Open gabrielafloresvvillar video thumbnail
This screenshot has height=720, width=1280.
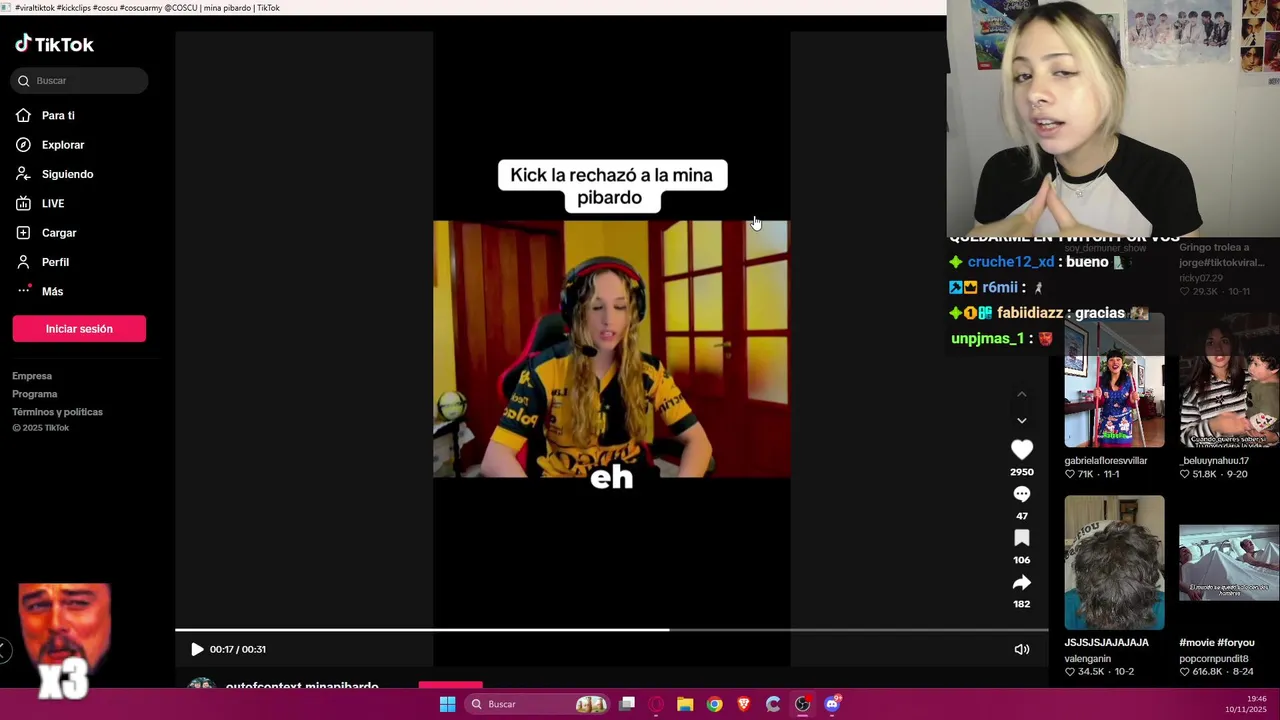[x=1114, y=381]
